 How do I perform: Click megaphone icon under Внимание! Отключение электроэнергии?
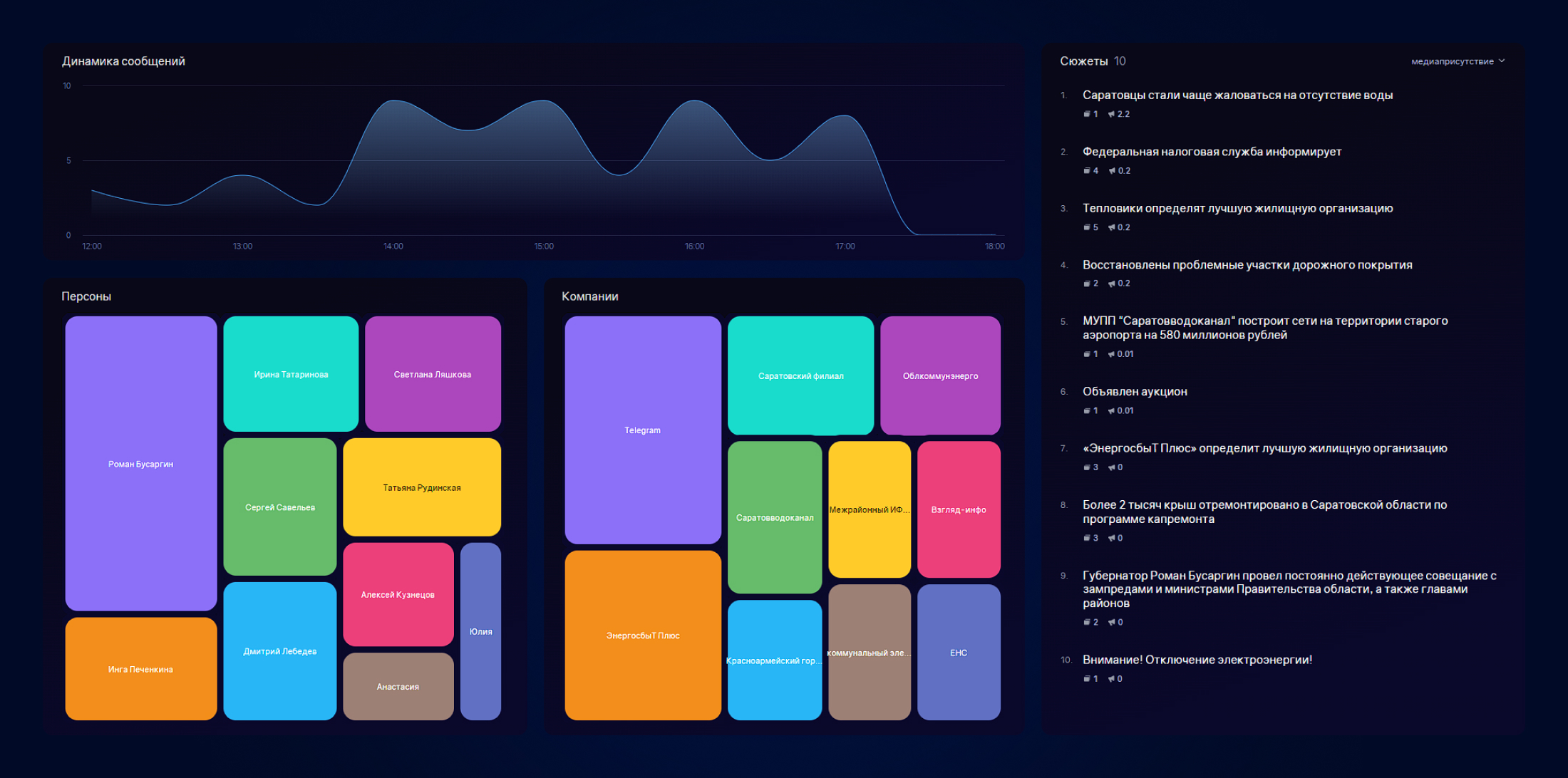(1111, 679)
